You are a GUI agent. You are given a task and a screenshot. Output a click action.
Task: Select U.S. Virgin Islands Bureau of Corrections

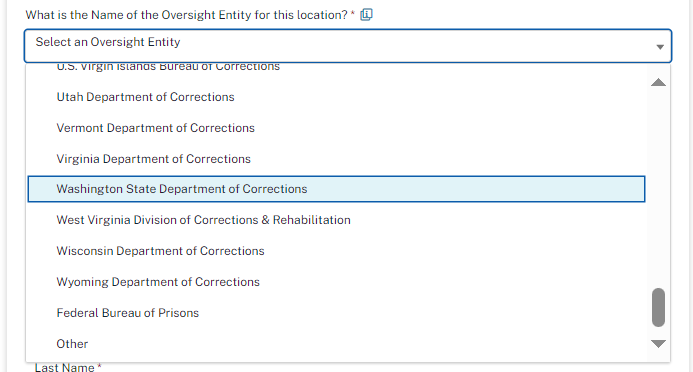(x=336, y=68)
